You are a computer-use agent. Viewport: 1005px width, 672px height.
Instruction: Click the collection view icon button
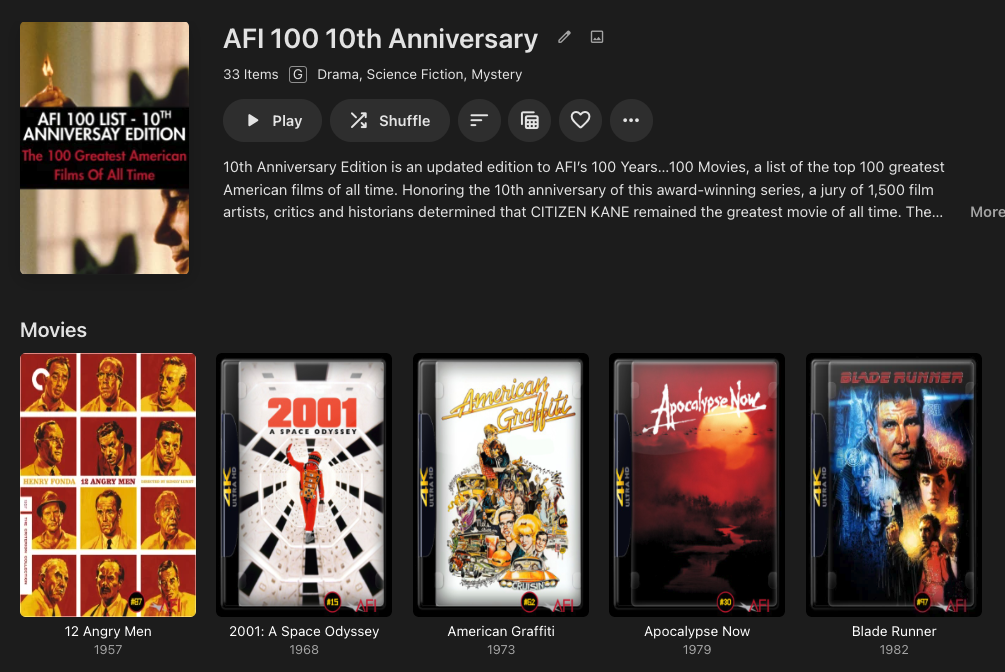(x=529, y=121)
